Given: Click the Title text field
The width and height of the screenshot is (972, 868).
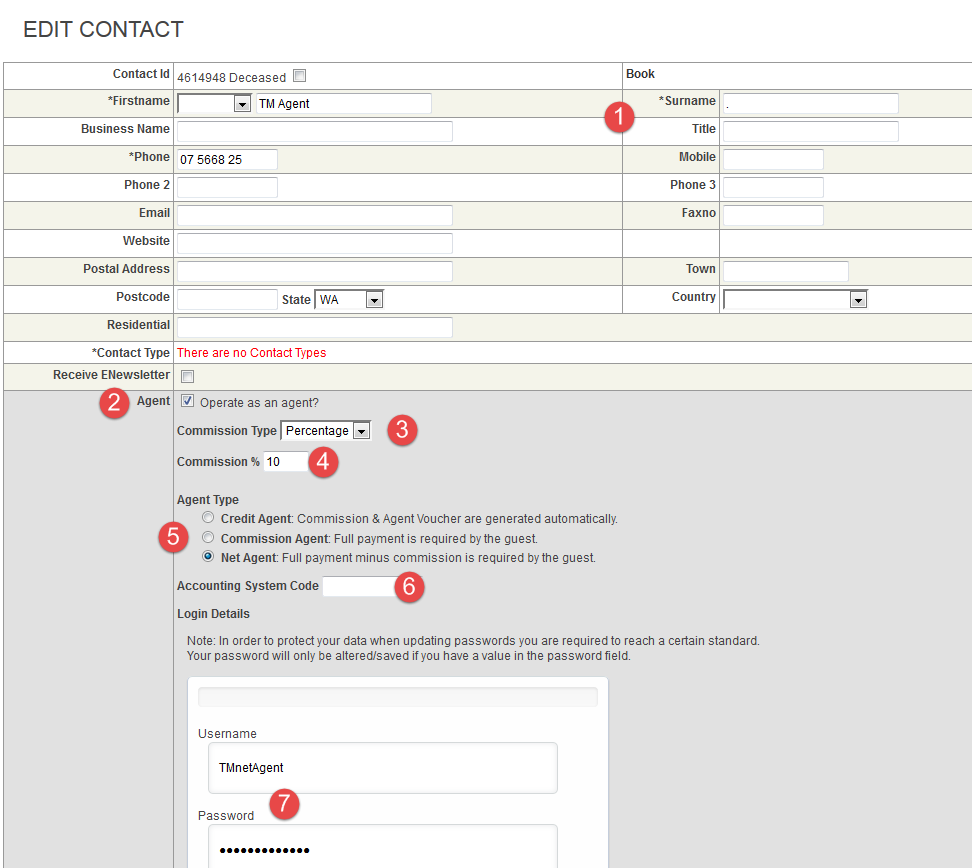Looking at the screenshot, I should [x=811, y=131].
